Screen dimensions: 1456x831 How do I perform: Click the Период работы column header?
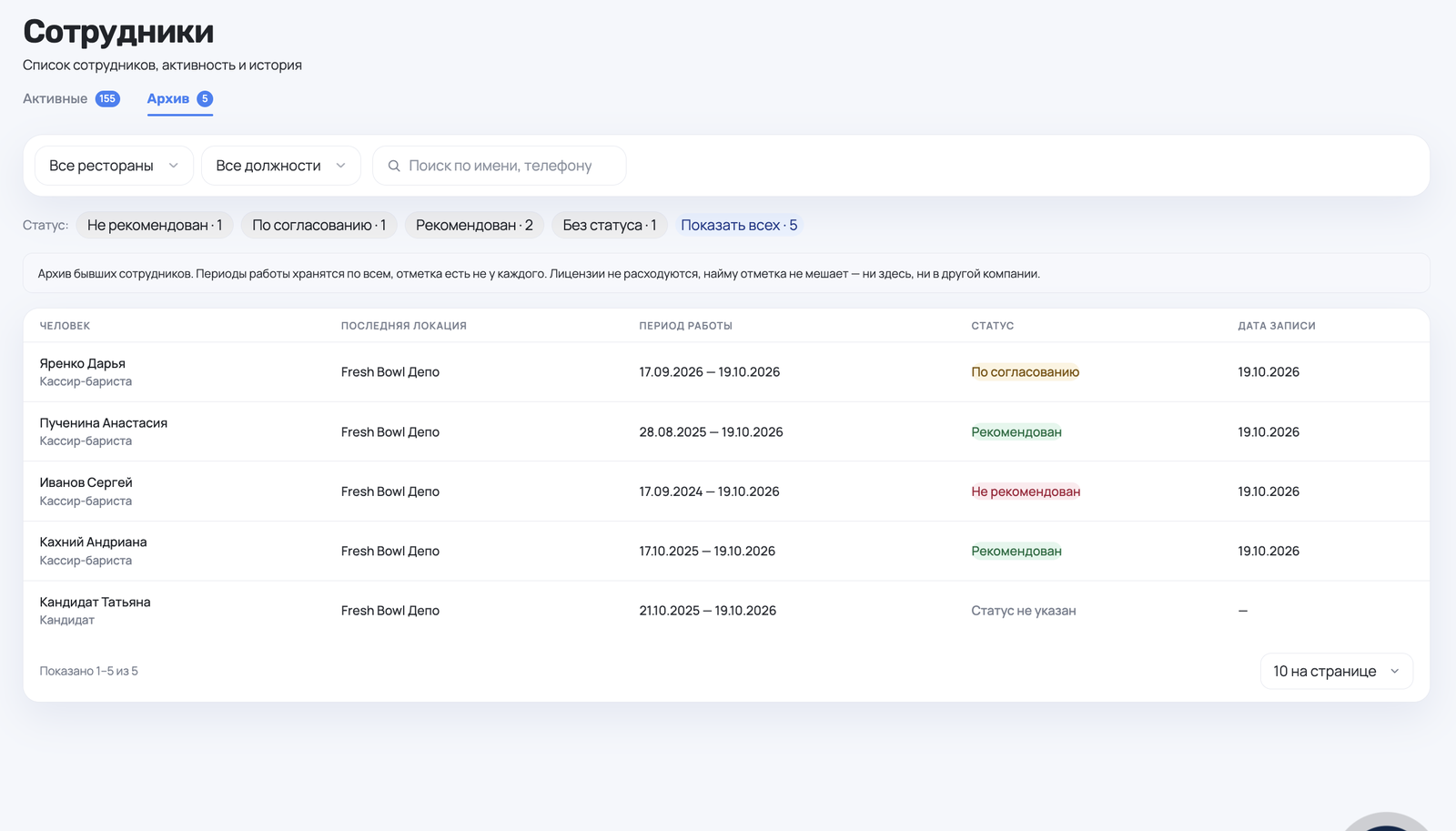click(x=685, y=326)
